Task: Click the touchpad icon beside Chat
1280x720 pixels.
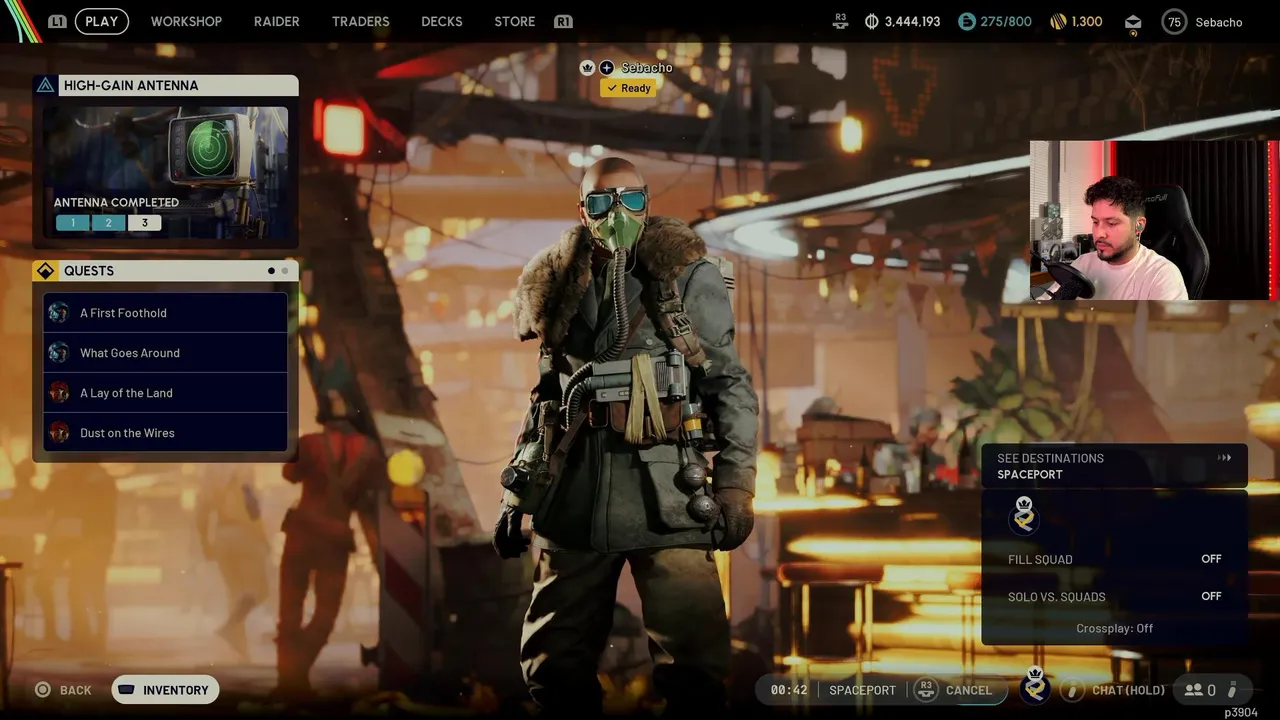Action: tap(1072, 690)
